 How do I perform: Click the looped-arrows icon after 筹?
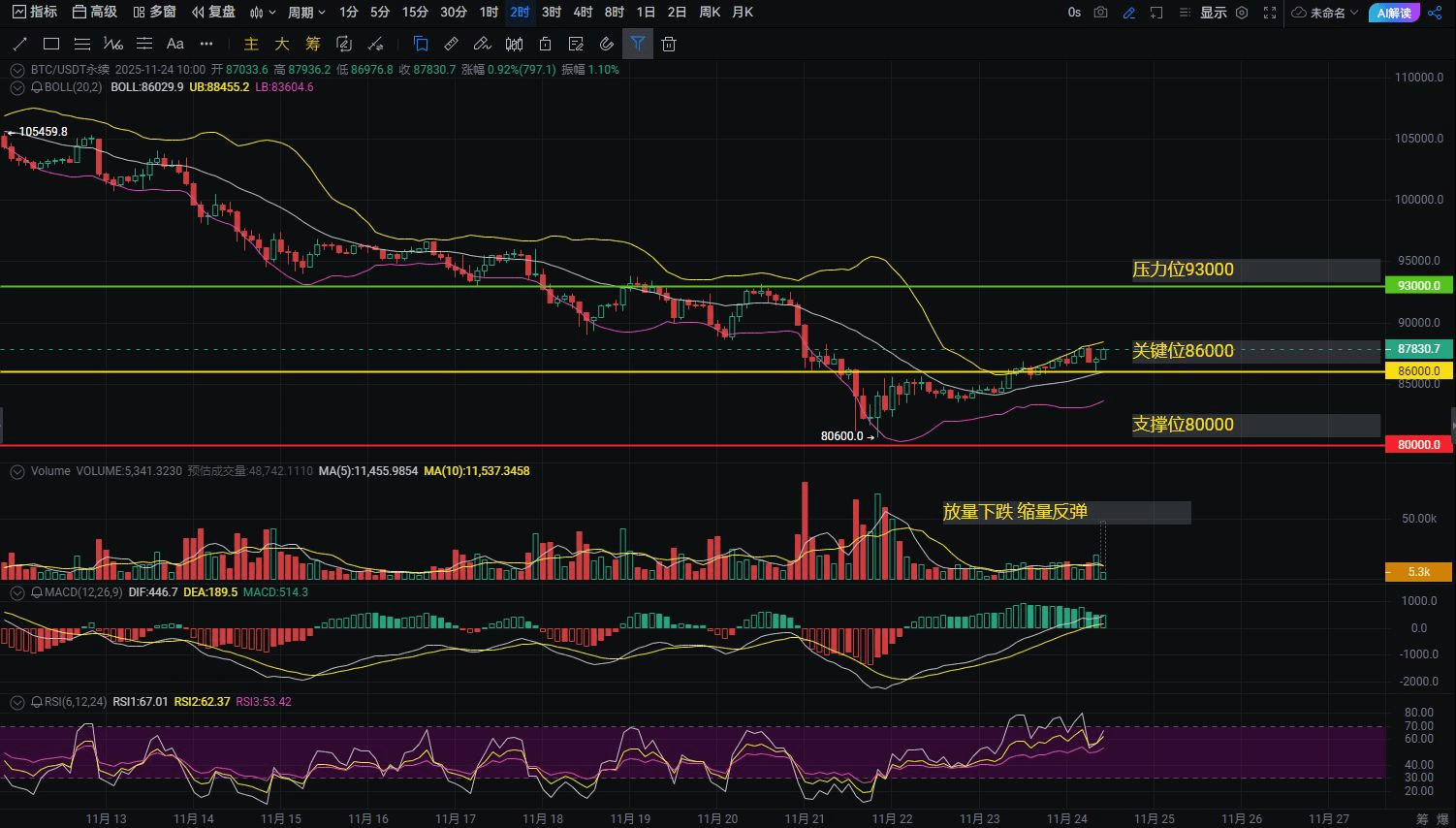pyautogui.click(x=344, y=44)
